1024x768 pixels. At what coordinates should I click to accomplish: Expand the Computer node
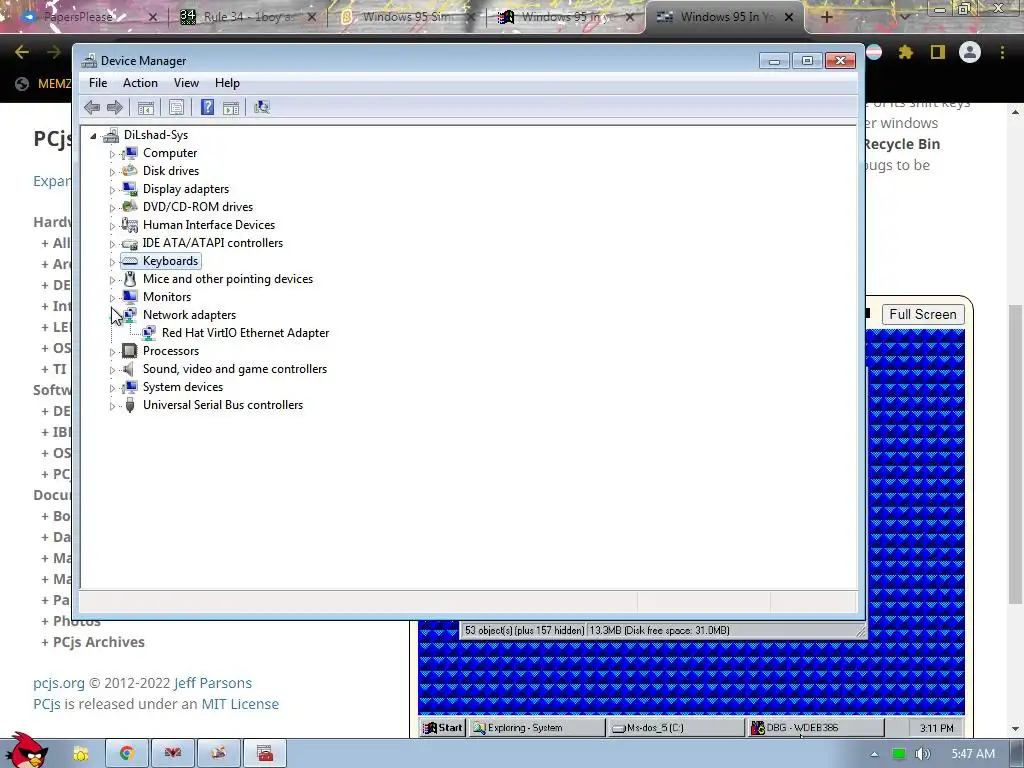(x=112, y=154)
